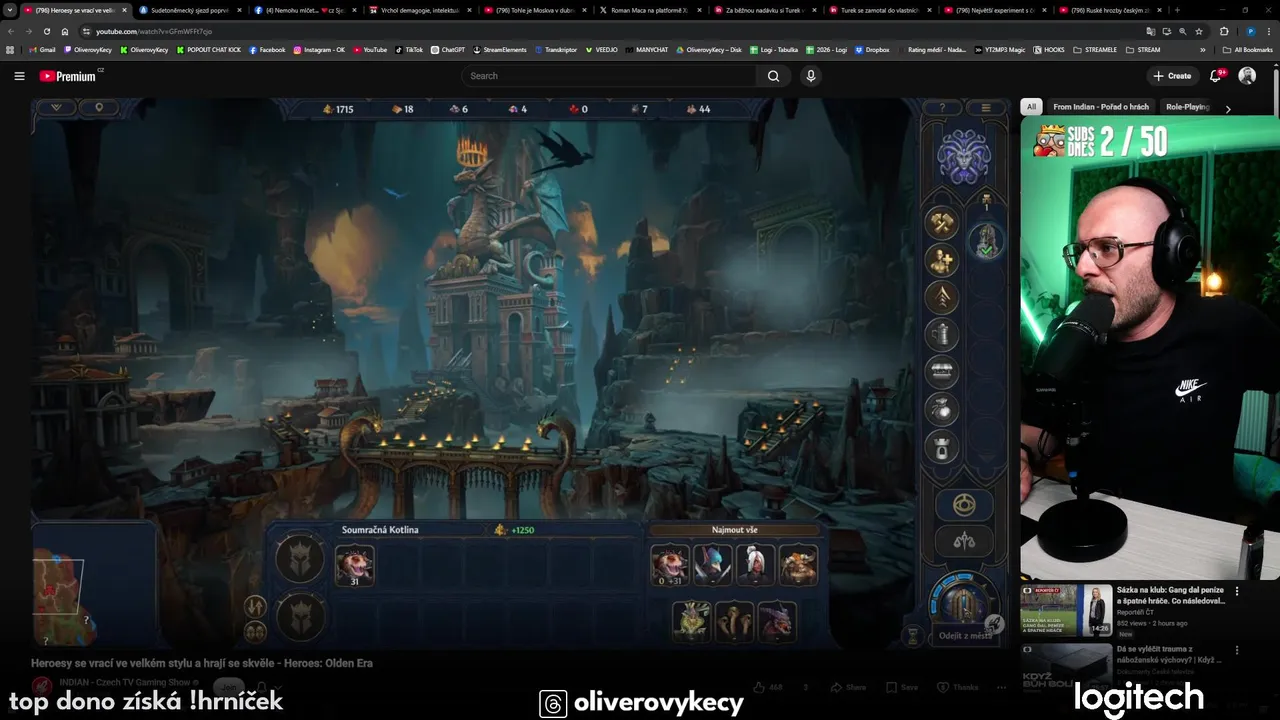The width and height of the screenshot is (1280, 720).
Task: Open the tab search dropdown arrow
Action: click(x=10, y=10)
